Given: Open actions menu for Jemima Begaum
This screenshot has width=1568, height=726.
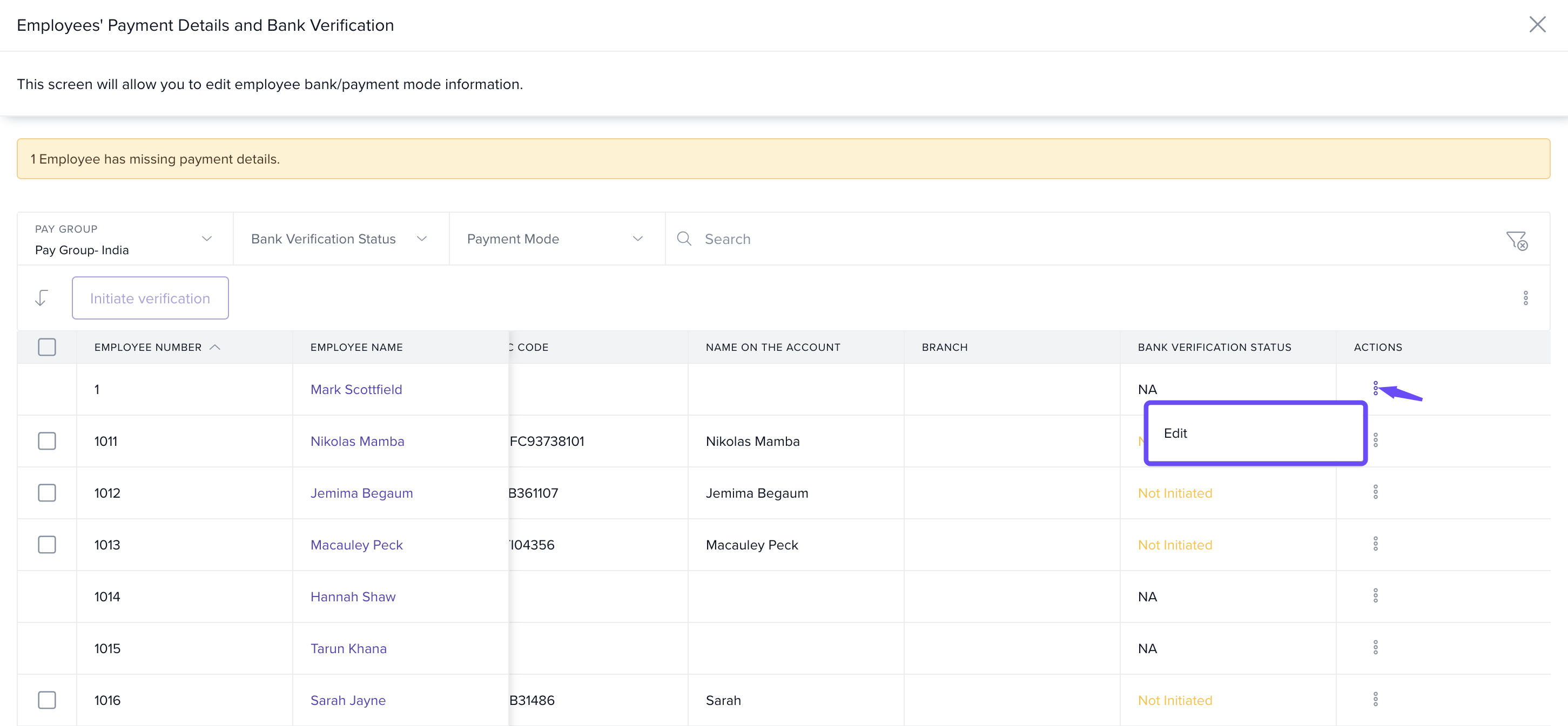Looking at the screenshot, I should [1375, 492].
